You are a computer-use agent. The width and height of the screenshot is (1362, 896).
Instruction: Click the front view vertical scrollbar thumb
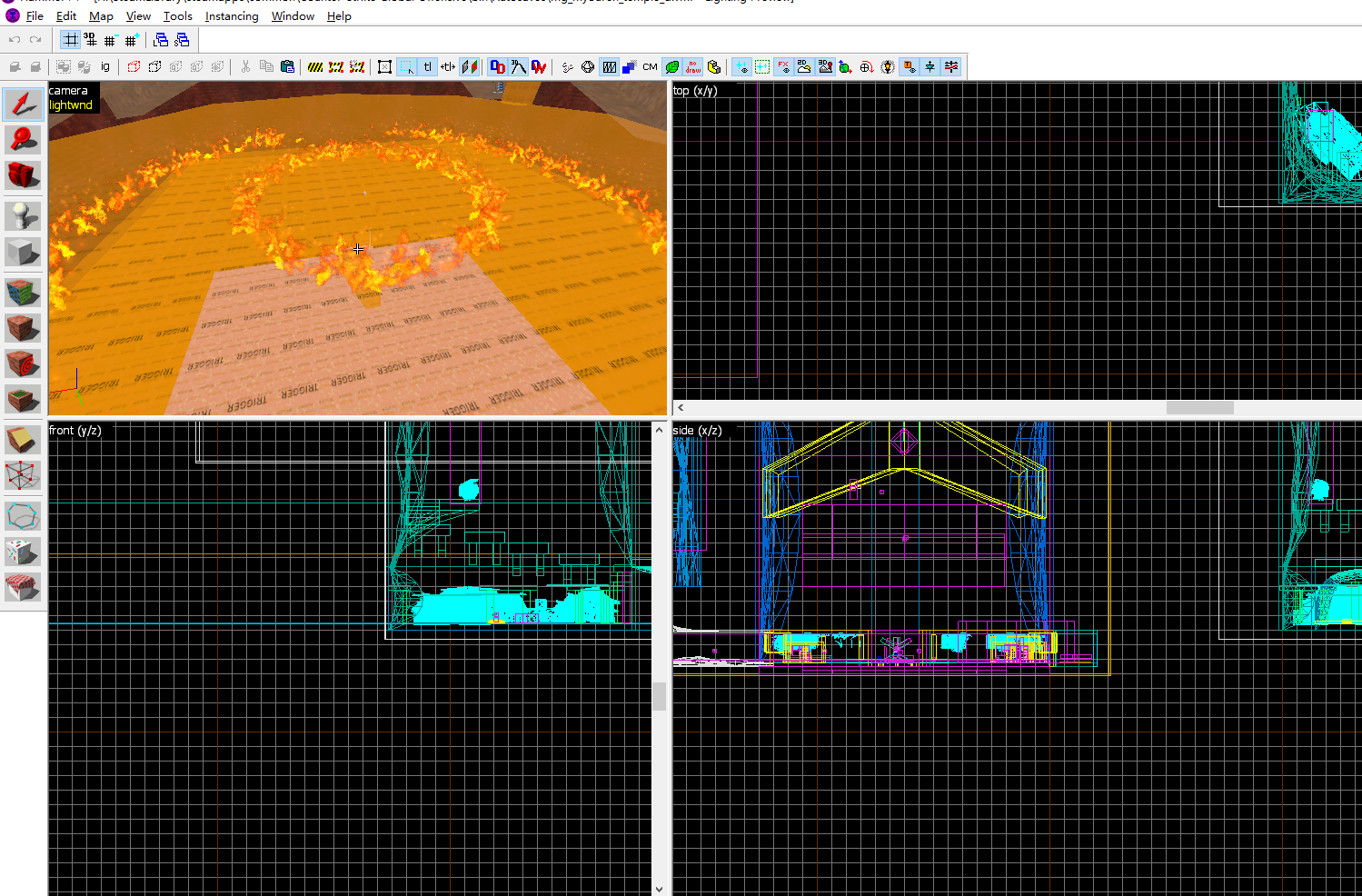[659, 696]
